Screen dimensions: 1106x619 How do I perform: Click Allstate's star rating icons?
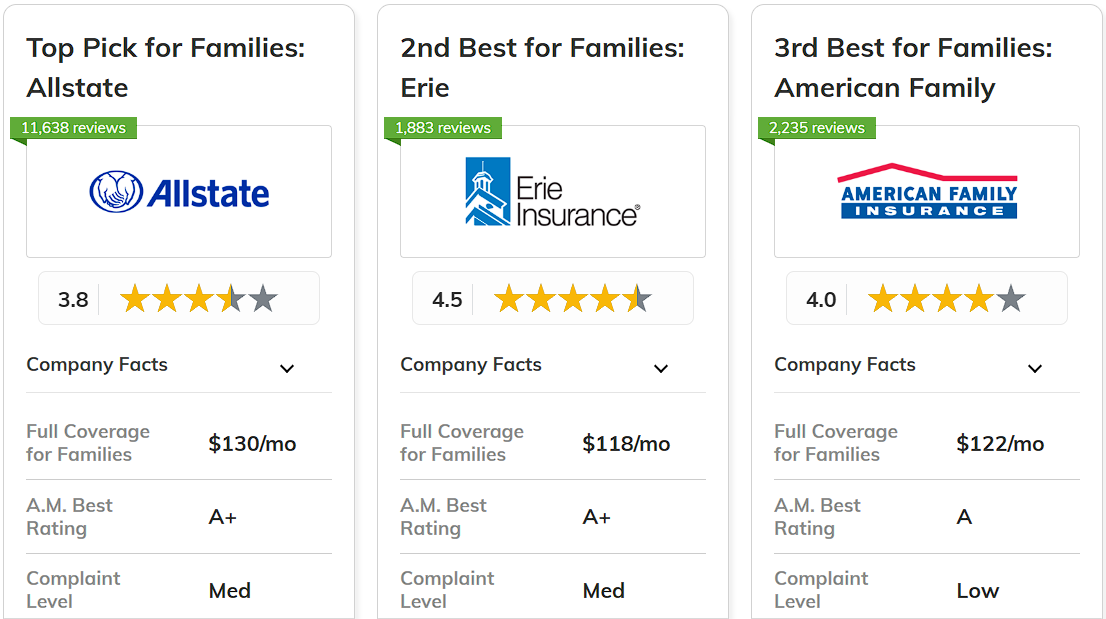click(x=199, y=299)
